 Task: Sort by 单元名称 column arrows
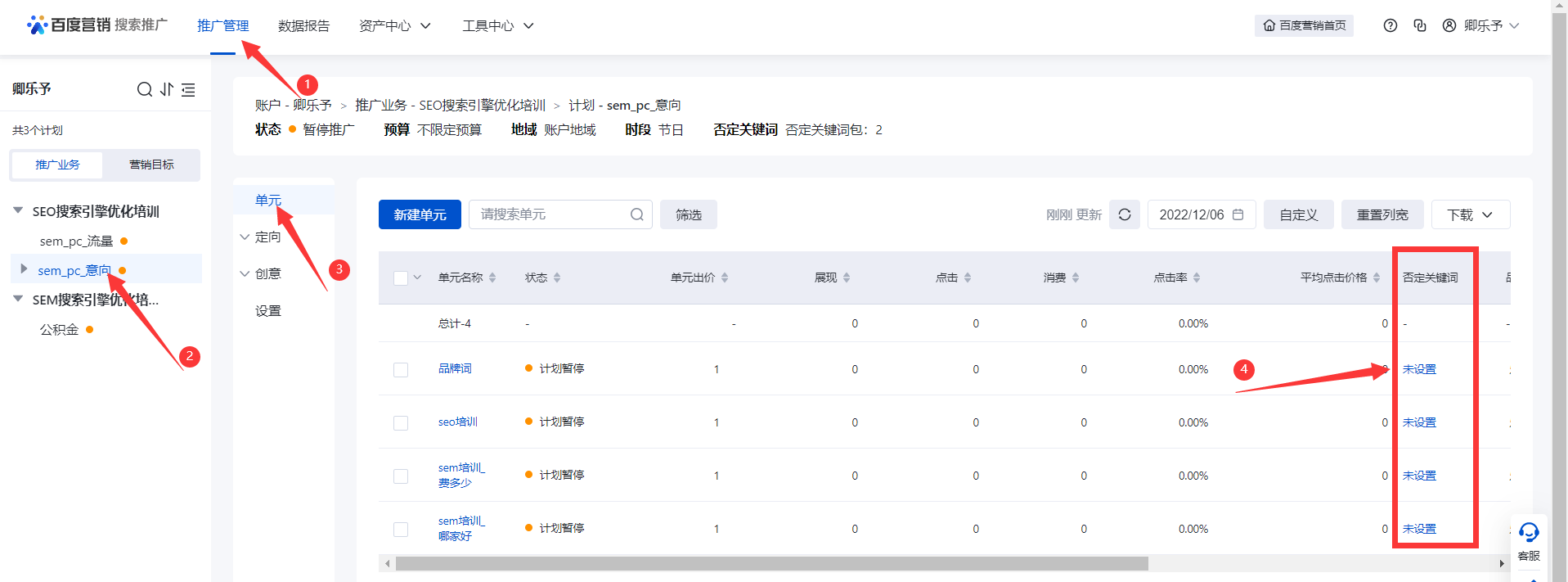(x=492, y=277)
